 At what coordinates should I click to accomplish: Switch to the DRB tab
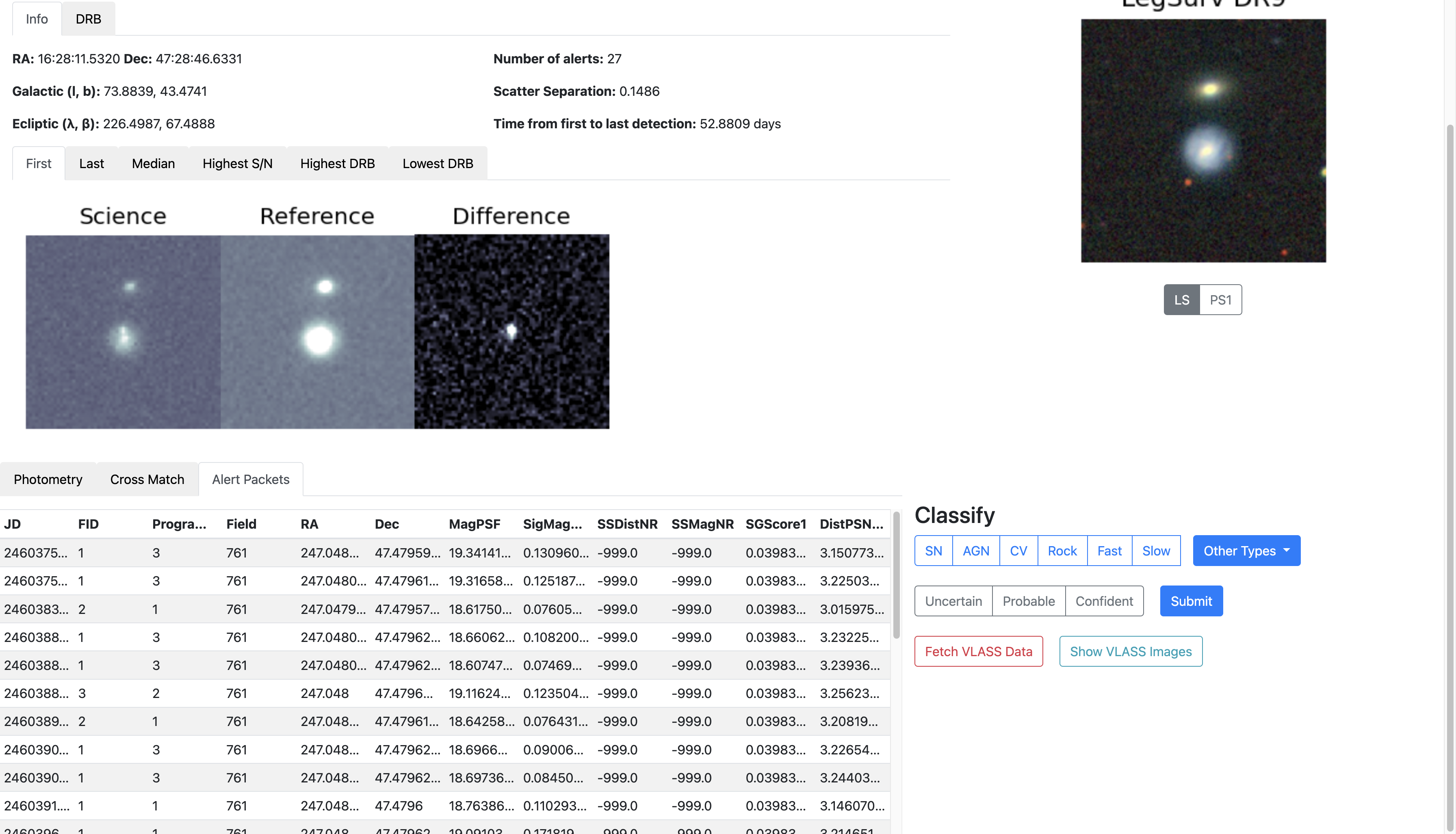[x=88, y=19]
